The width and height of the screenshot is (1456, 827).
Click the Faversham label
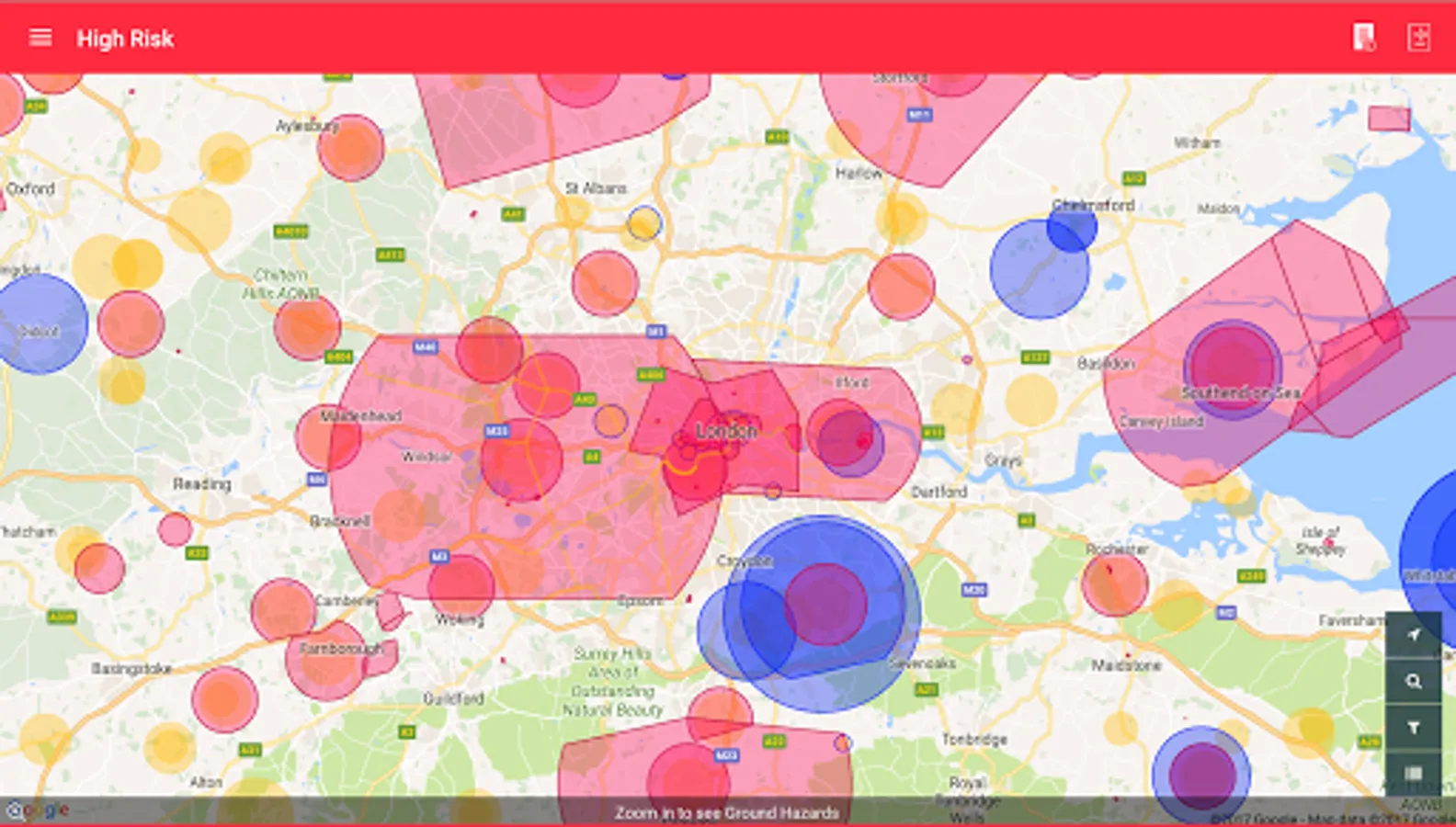[x=1350, y=621]
